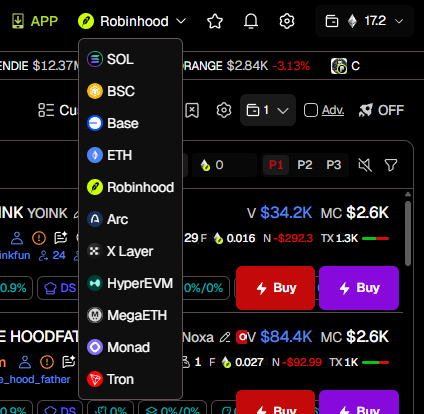Select Robinhood chain in dropdown list
424x414 pixels.
coord(130,187)
